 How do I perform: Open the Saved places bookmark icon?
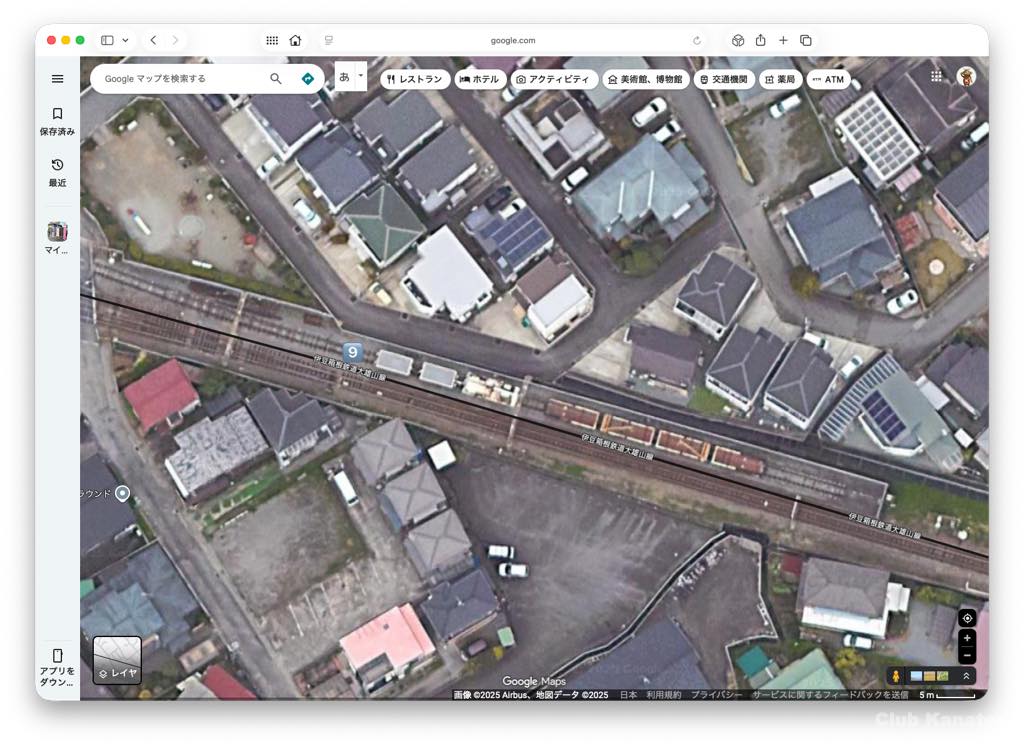[x=57, y=114]
